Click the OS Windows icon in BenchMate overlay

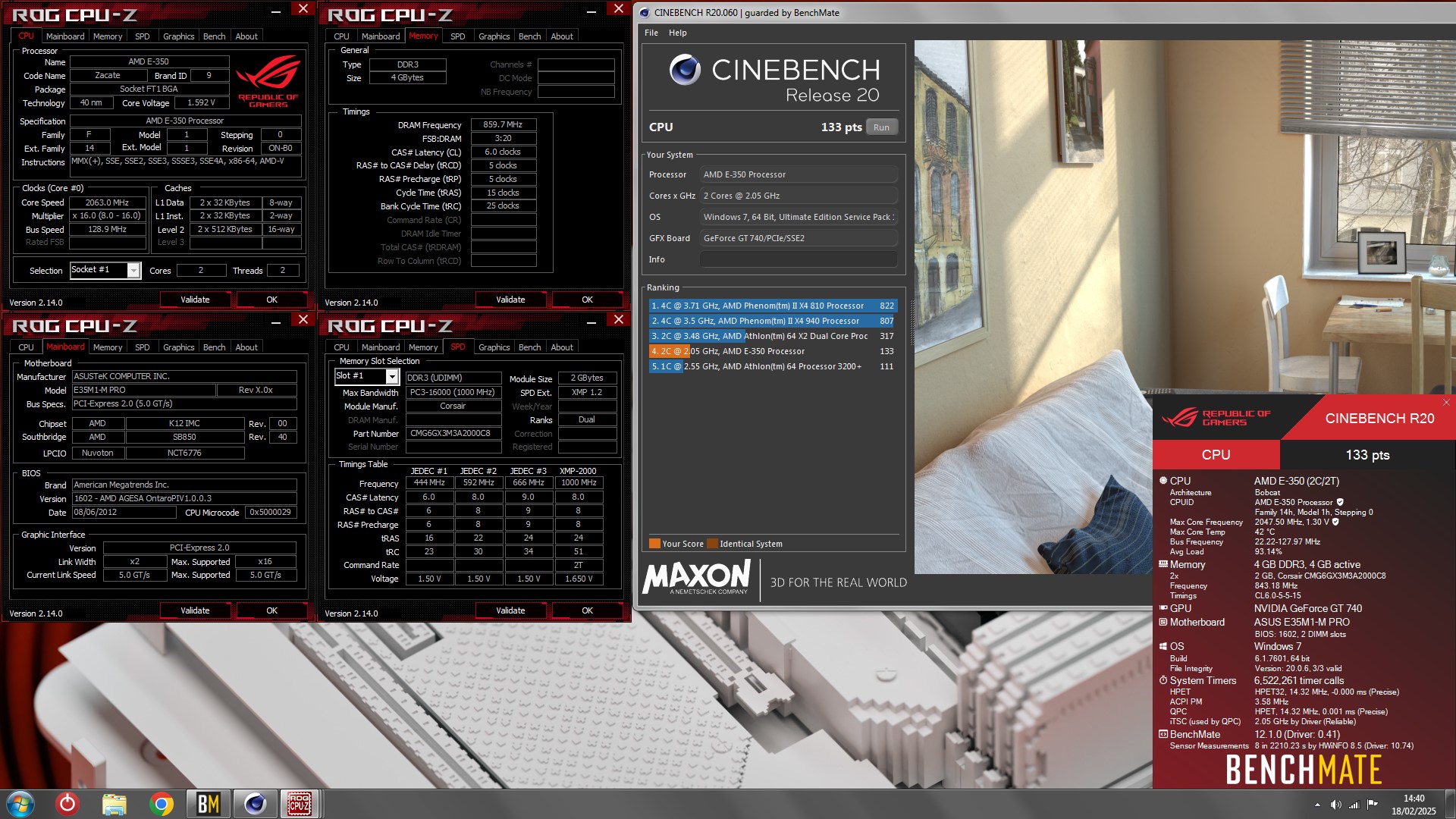coord(1163,646)
